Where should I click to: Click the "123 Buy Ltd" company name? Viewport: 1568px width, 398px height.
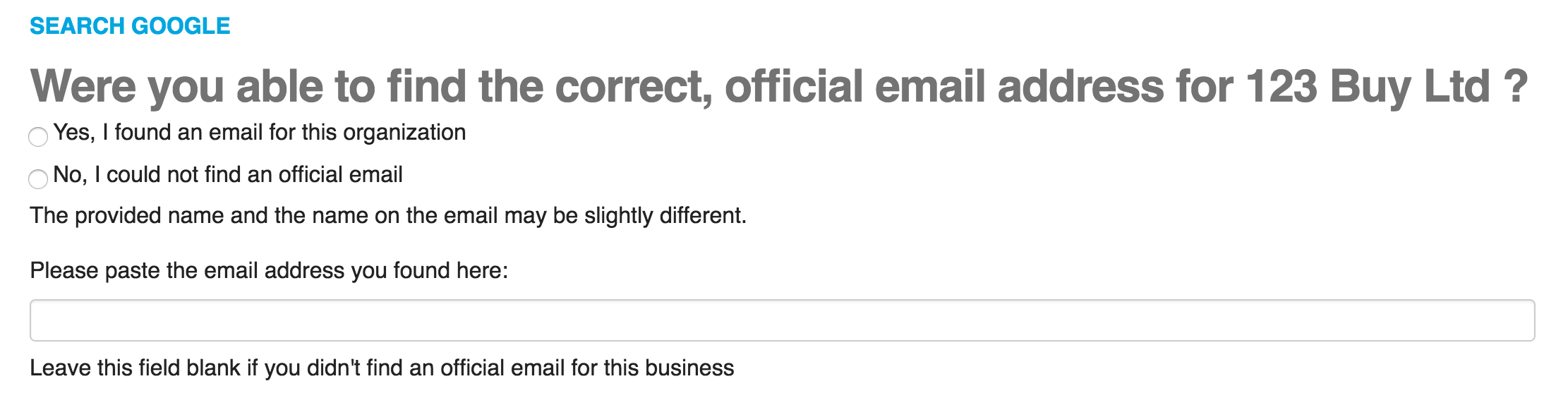pos(1368,87)
